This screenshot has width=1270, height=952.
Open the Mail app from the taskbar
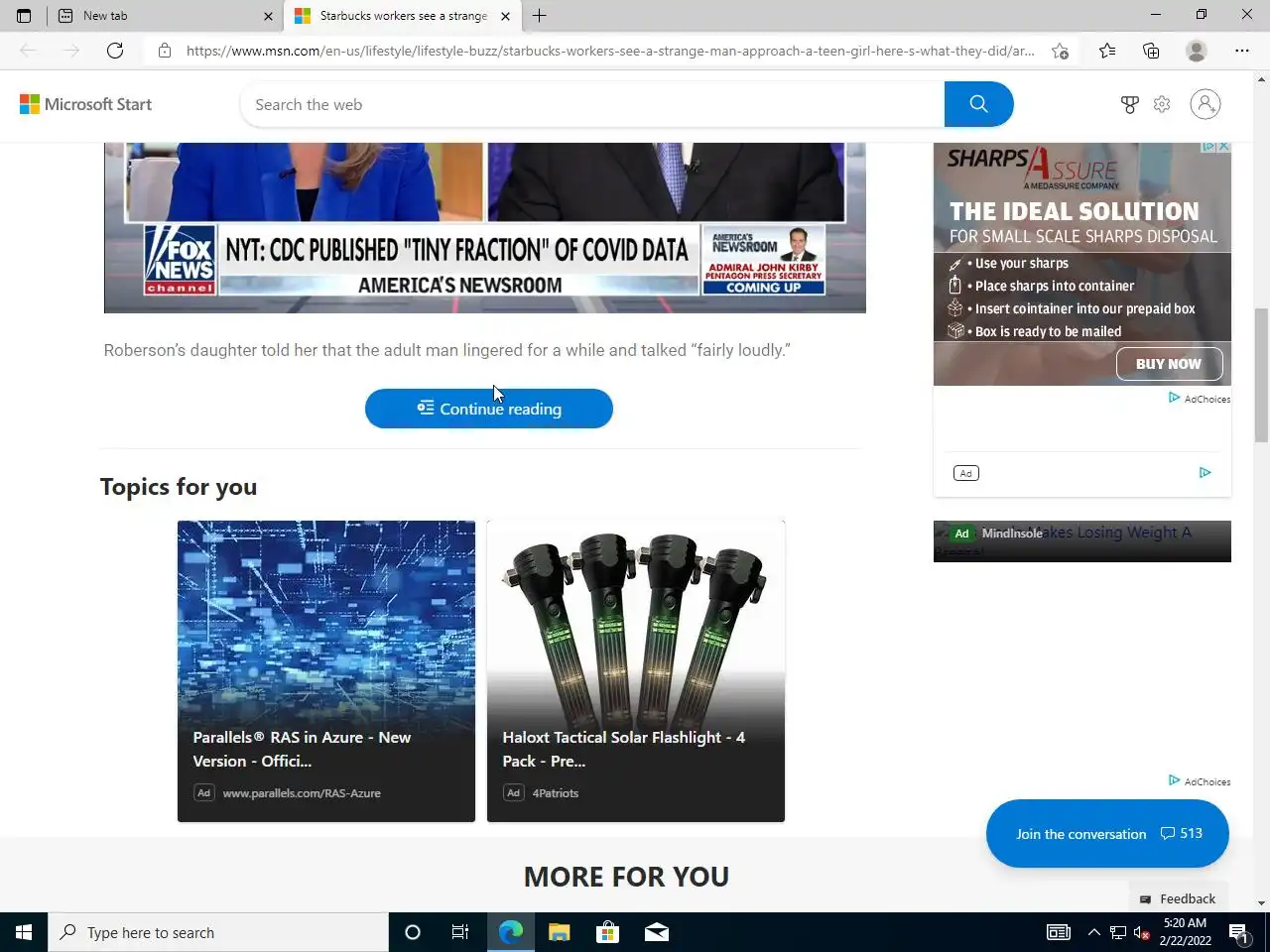tap(657, 932)
